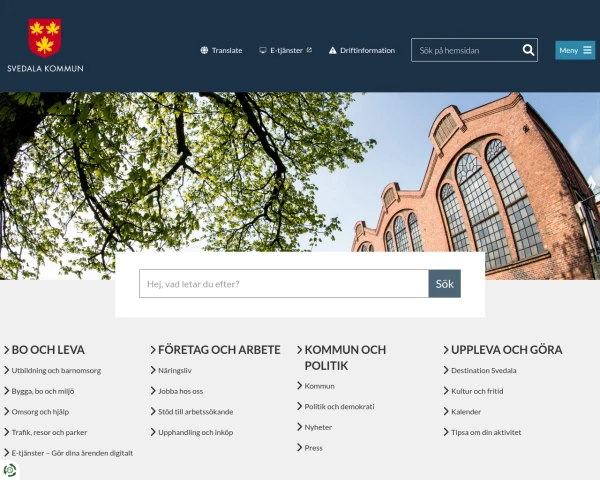The height and width of the screenshot is (480, 600).
Task: Open Politik och demokrati
Action: (339, 407)
